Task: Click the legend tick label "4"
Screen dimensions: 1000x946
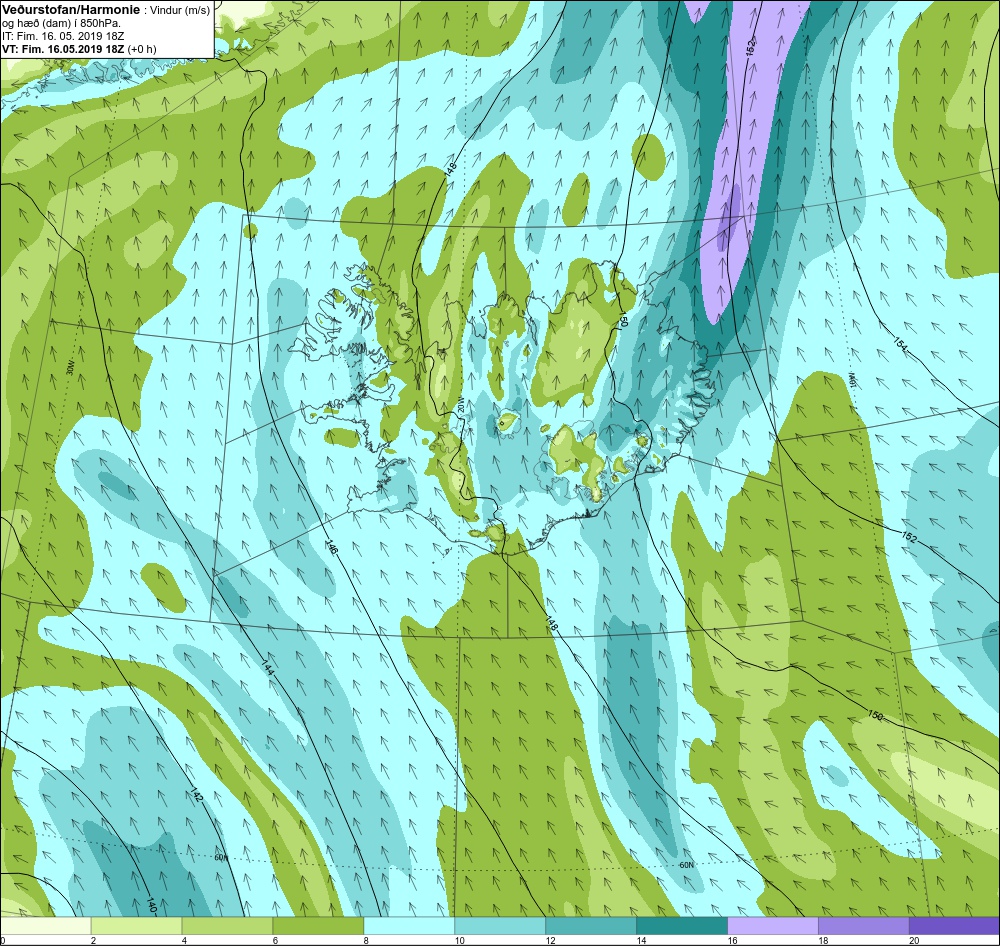Action: coord(184,940)
